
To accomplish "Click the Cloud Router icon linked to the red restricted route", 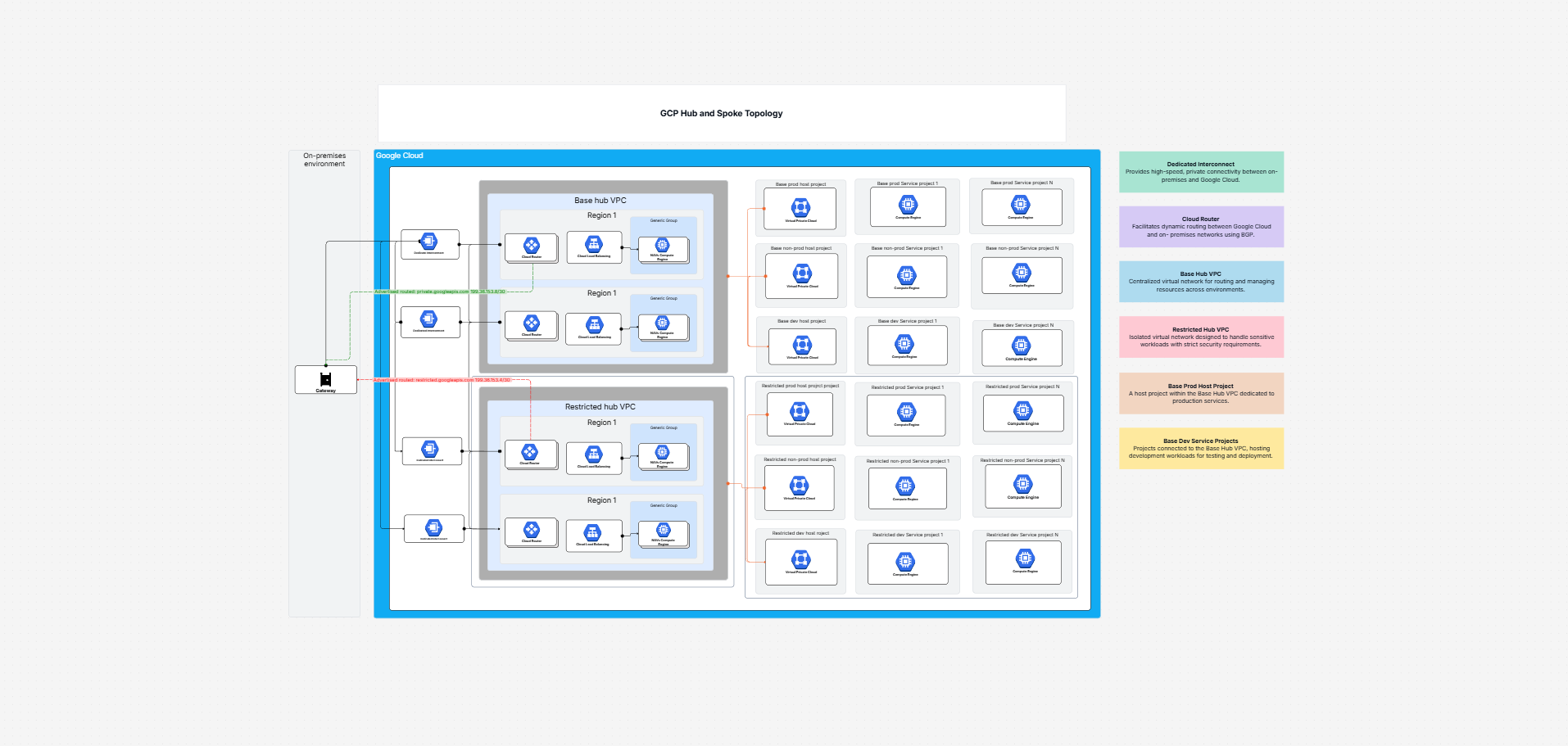I will tap(530, 452).
